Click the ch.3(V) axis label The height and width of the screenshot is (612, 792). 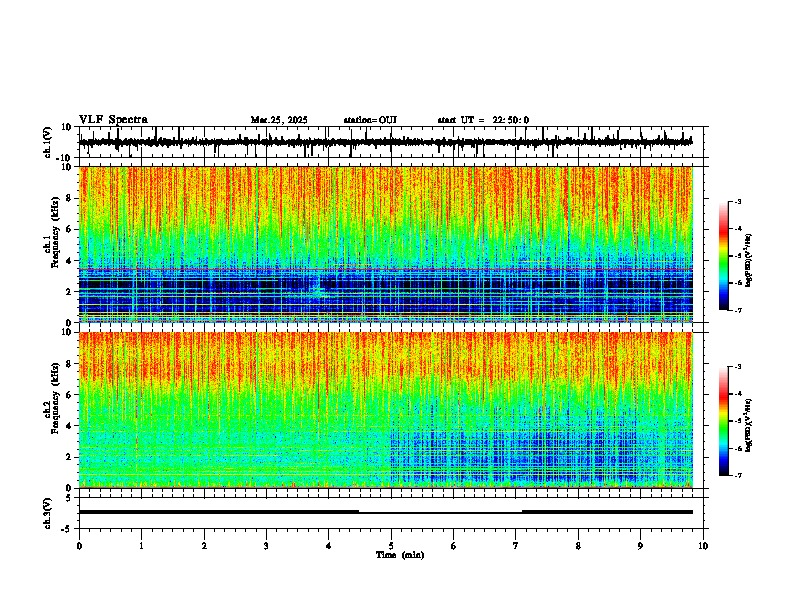pos(48,513)
